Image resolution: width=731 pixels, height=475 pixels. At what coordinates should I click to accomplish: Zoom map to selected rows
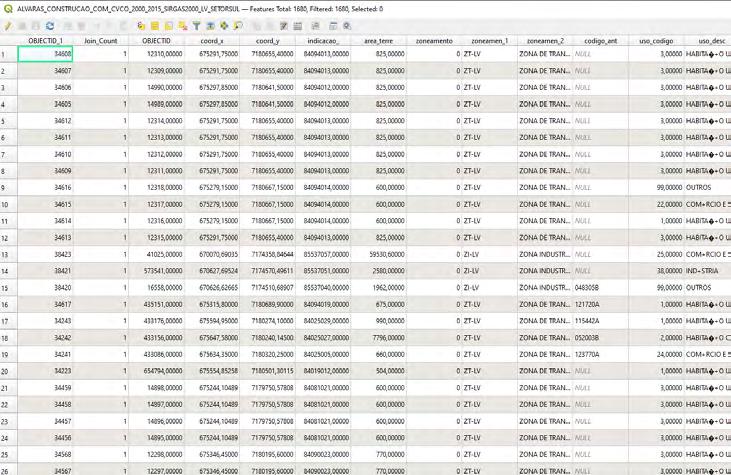(x=238, y=26)
